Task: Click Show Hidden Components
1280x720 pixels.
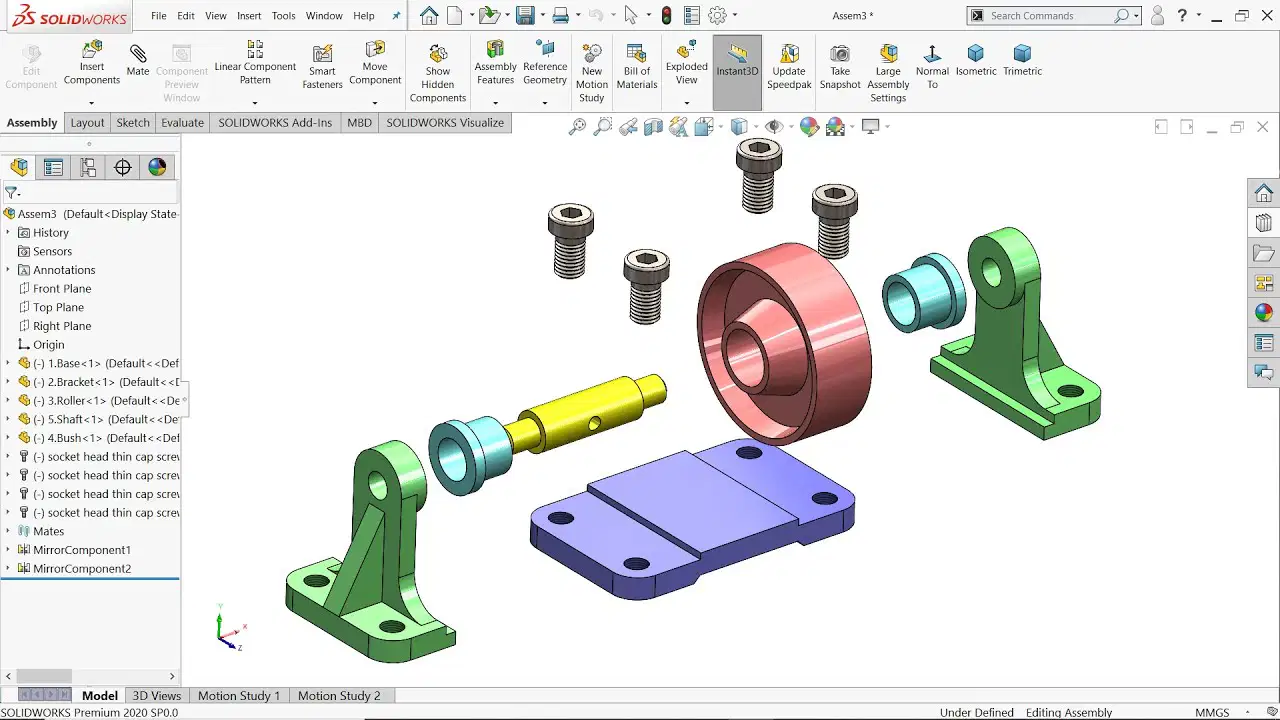Action: click(438, 73)
